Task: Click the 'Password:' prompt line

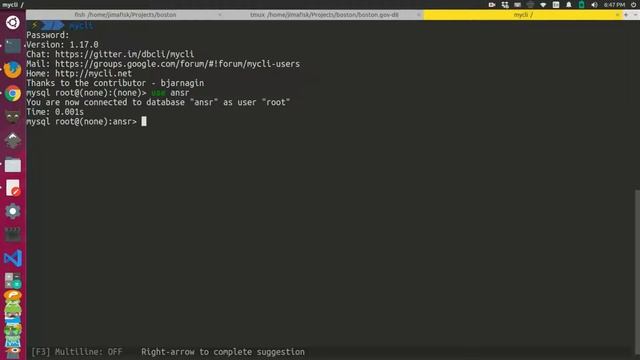Action: point(48,35)
